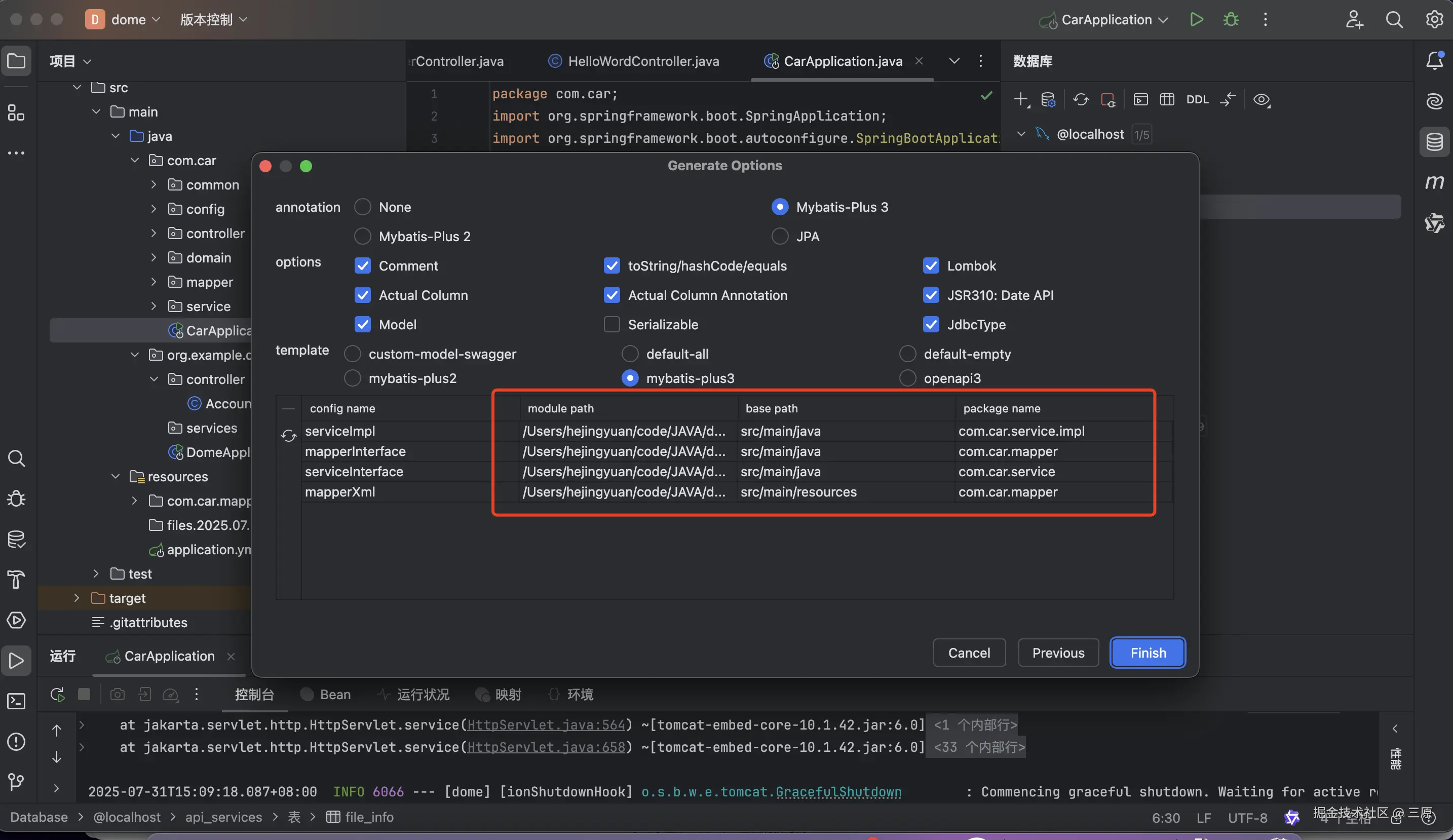Image resolution: width=1453 pixels, height=840 pixels.
Task: Open the Database tool window icon
Action: pos(1434,142)
